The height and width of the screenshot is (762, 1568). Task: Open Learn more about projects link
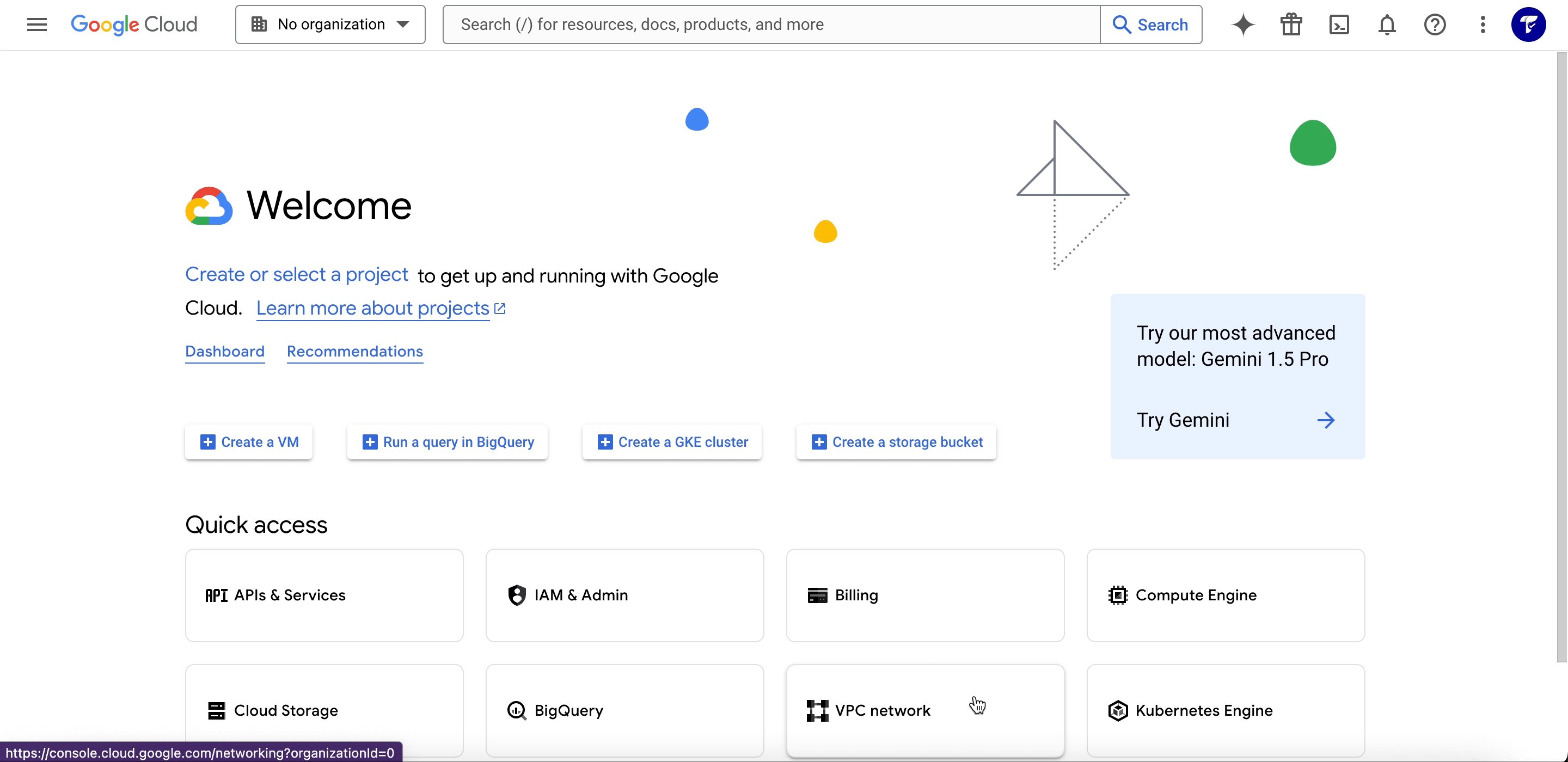click(x=381, y=308)
